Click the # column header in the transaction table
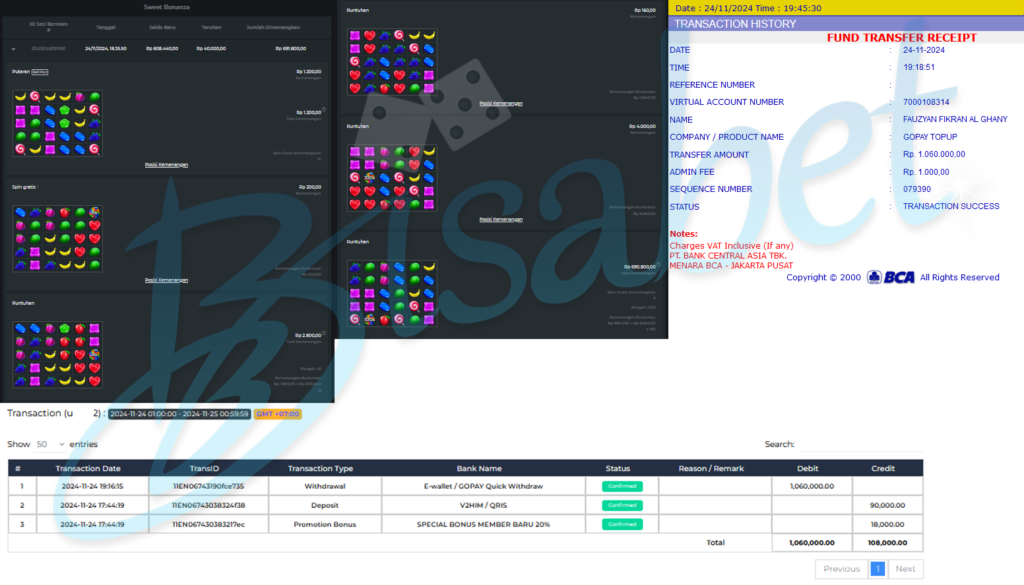The image size is (1024, 585). pos(18,468)
